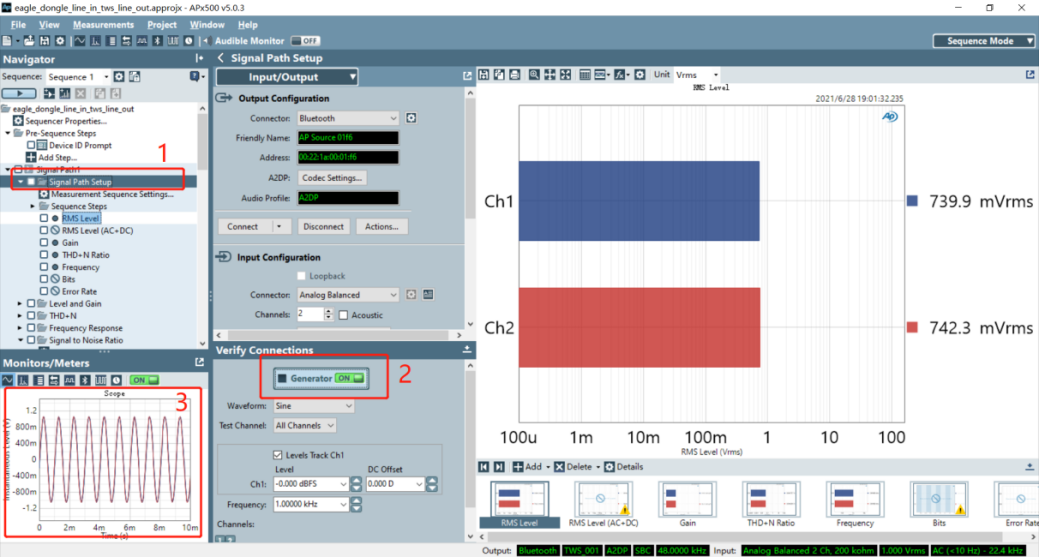Open the input Connector Analog Balanced dropdown
The image size is (1039, 557).
pos(347,294)
